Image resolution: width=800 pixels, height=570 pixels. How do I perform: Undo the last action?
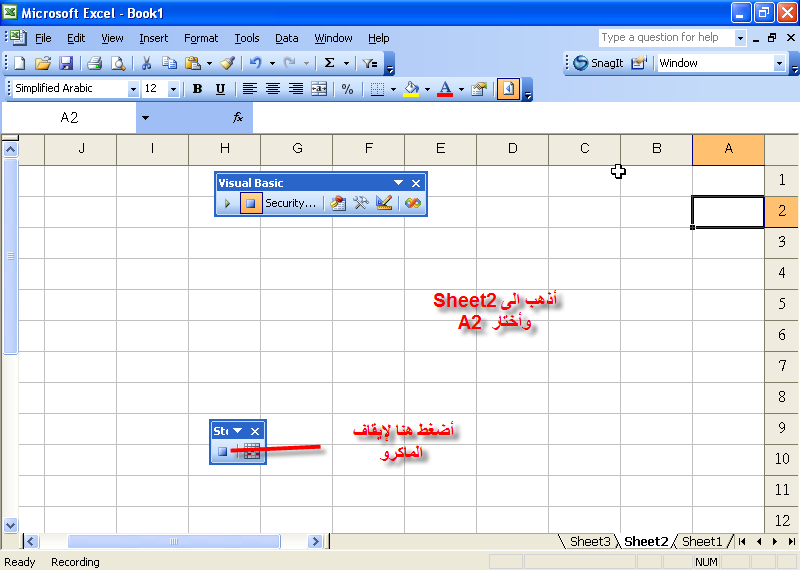[x=256, y=63]
